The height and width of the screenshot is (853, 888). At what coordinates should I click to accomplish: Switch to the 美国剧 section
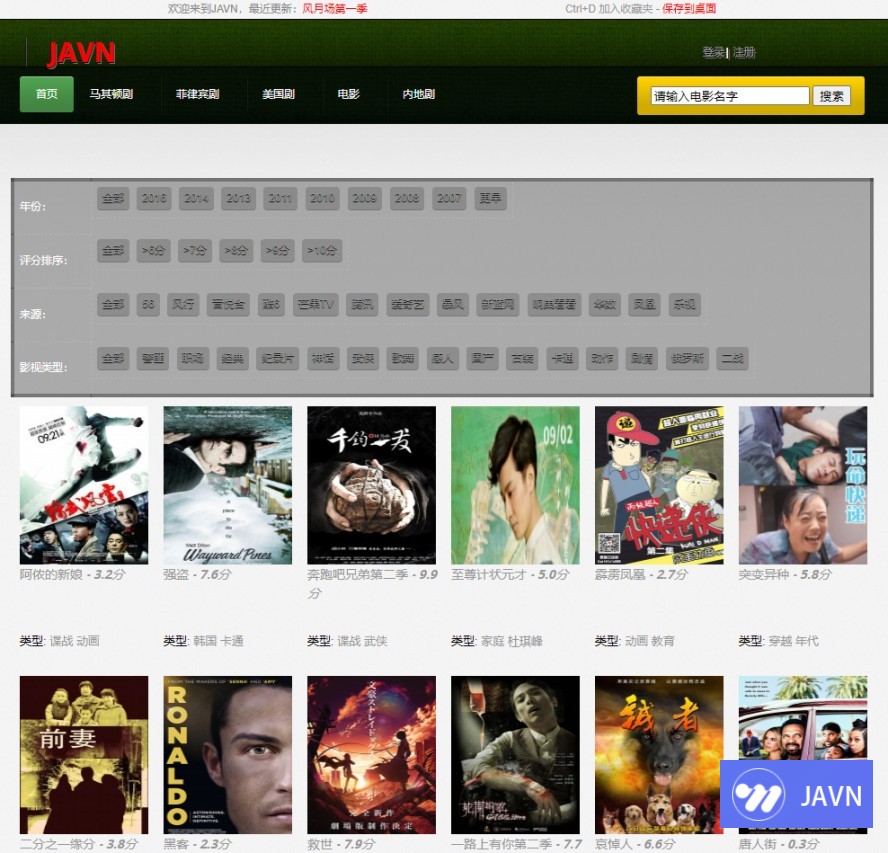(278, 94)
